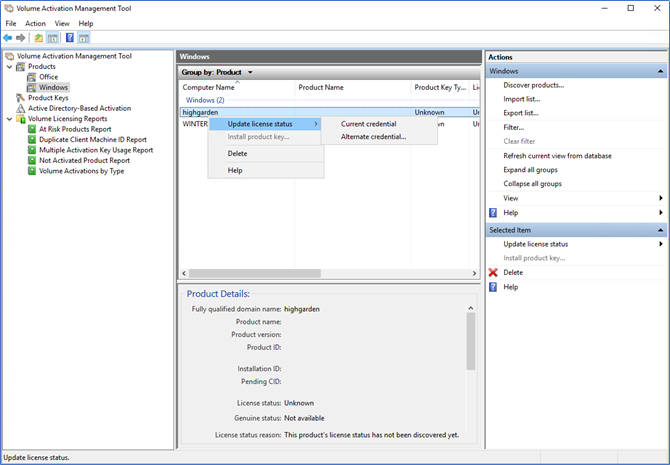Click the Multiple Activation Key Usage Report icon
Viewport: 670px width, 465px height.
point(32,150)
